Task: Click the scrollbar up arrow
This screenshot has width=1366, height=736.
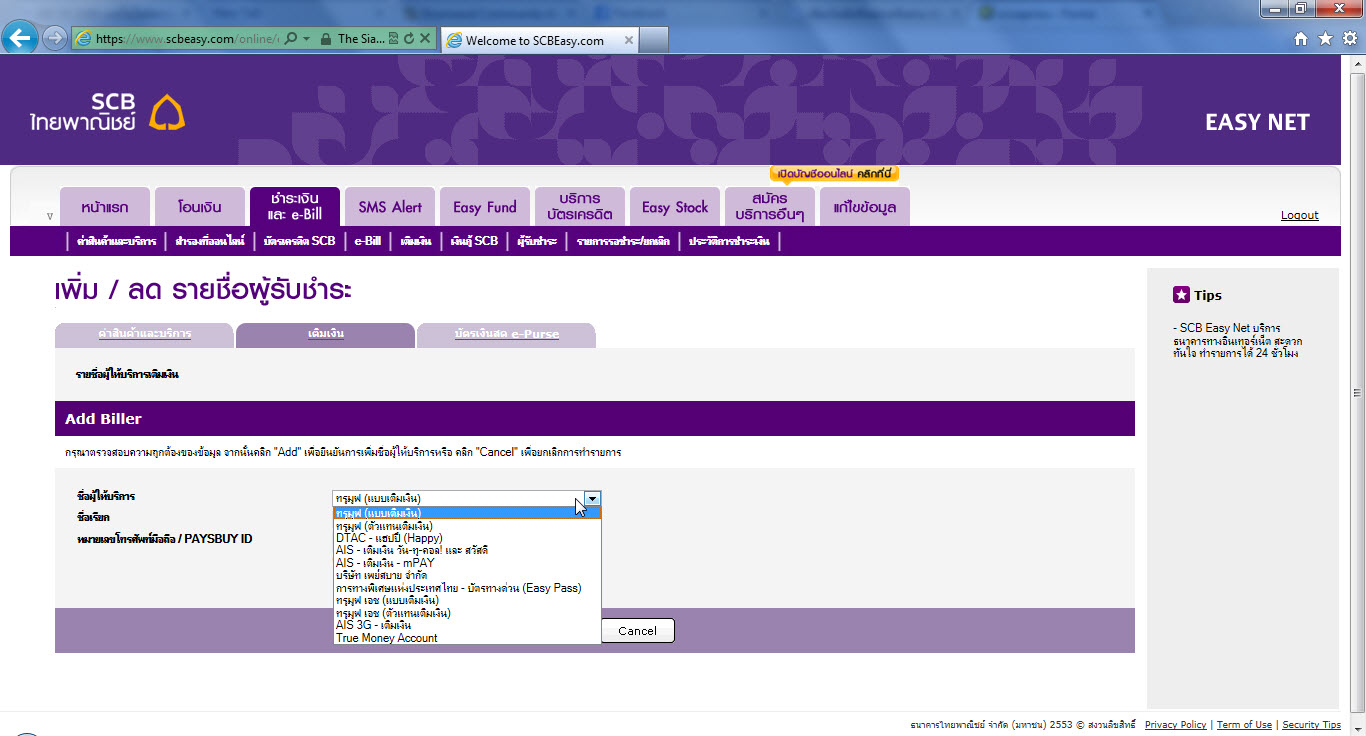Action: [x=1357, y=64]
